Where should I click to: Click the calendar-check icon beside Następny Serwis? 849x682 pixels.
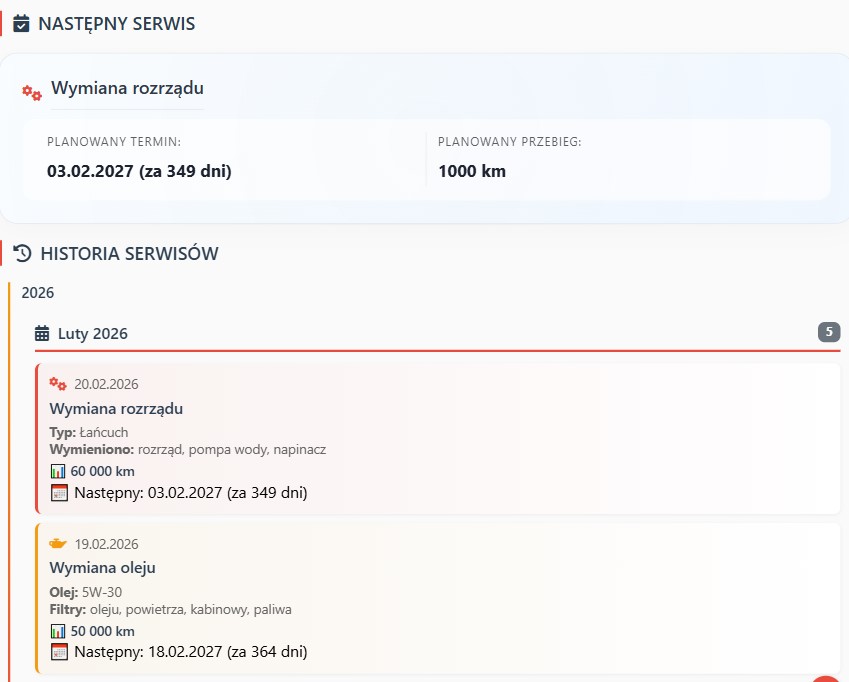coord(21,23)
